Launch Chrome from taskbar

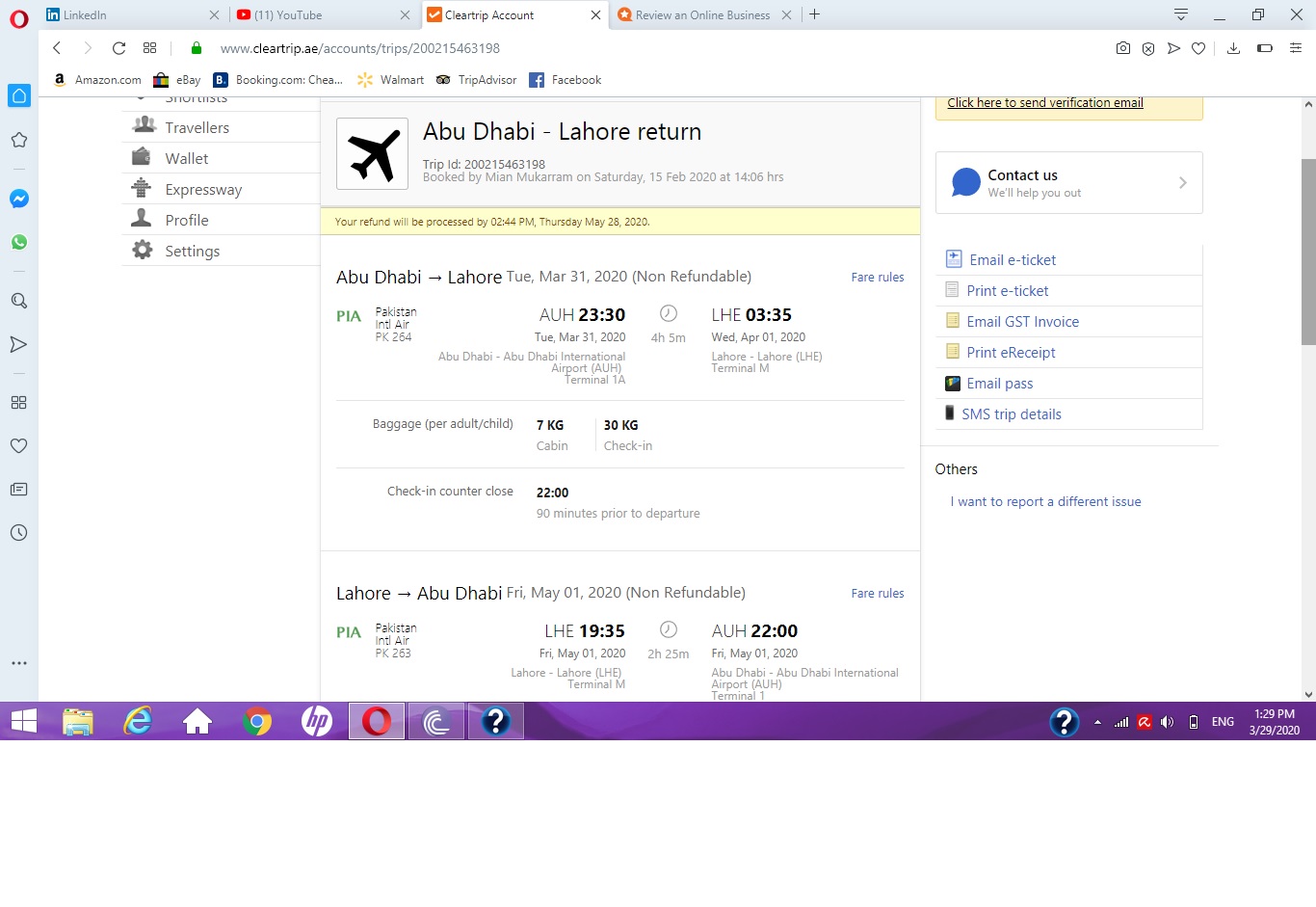point(257,721)
